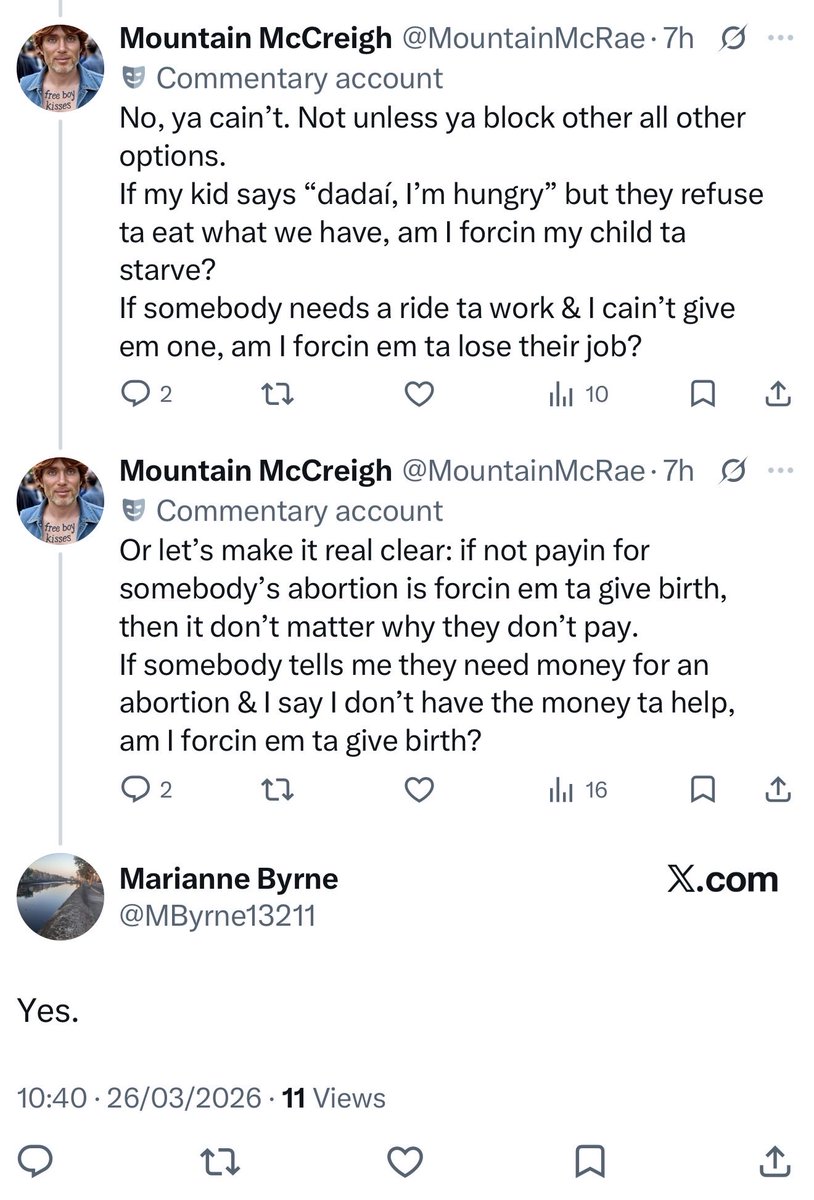The width and height of the screenshot is (814, 1200).
Task: Open the @MByrne13211 profile handle
Action: [x=217, y=914]
